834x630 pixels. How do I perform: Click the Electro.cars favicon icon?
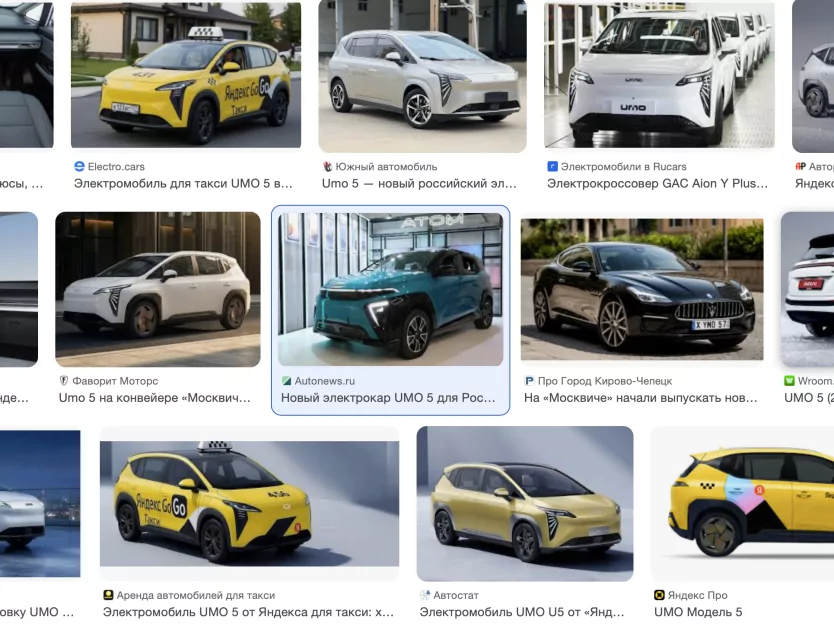(79, 167)
